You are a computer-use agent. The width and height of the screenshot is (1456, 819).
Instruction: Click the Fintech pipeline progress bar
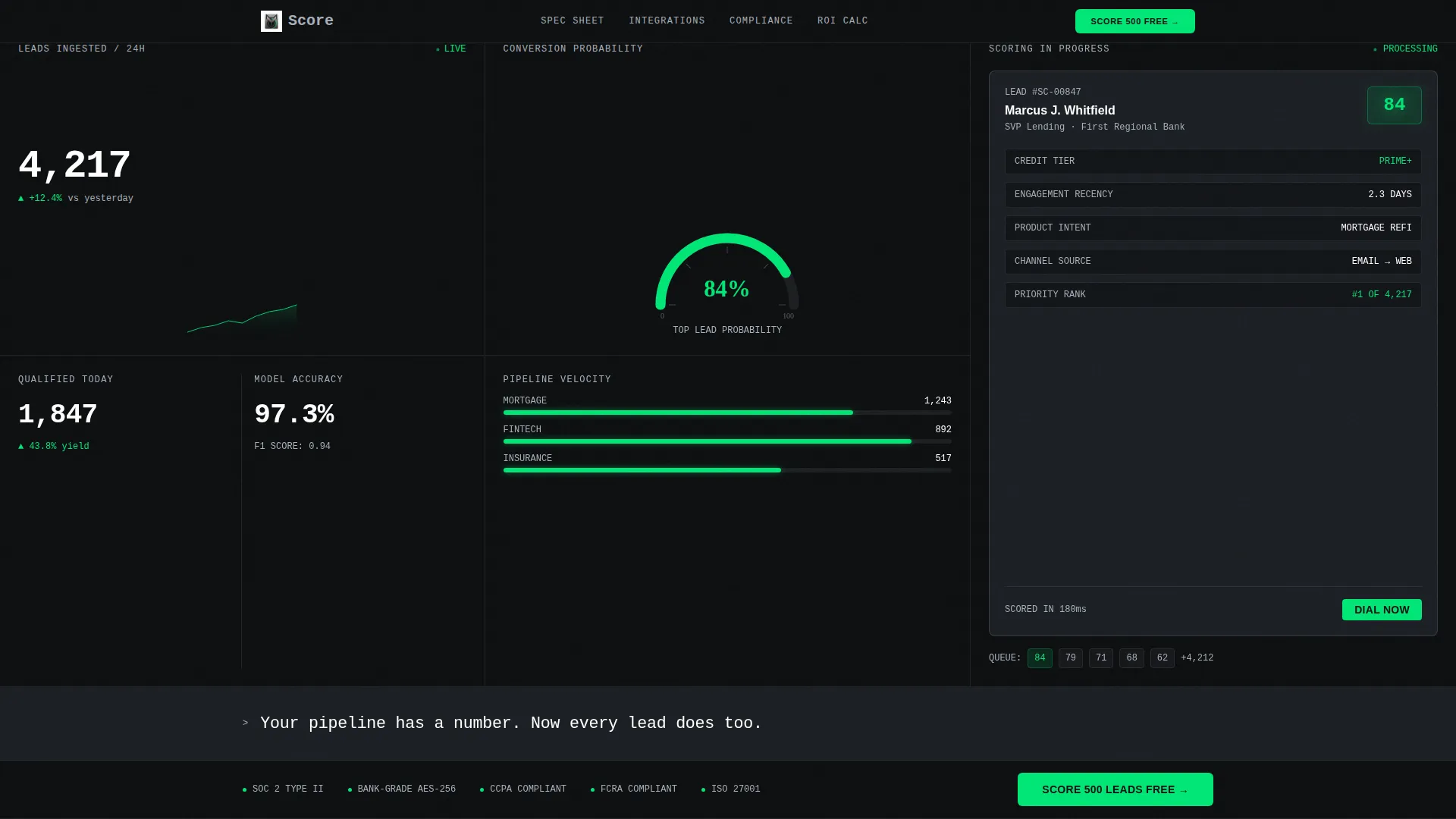(727, 441)
